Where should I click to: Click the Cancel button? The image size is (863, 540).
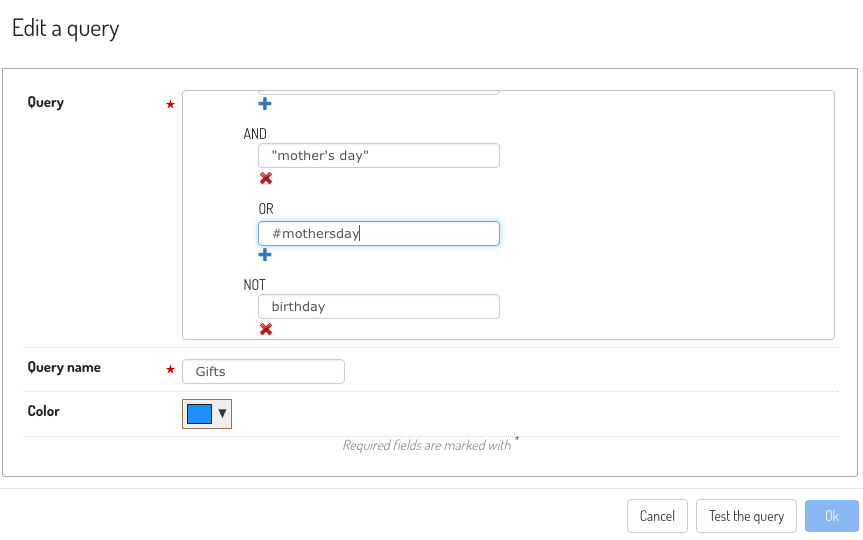pyautogui.click(x=657, y=516)
